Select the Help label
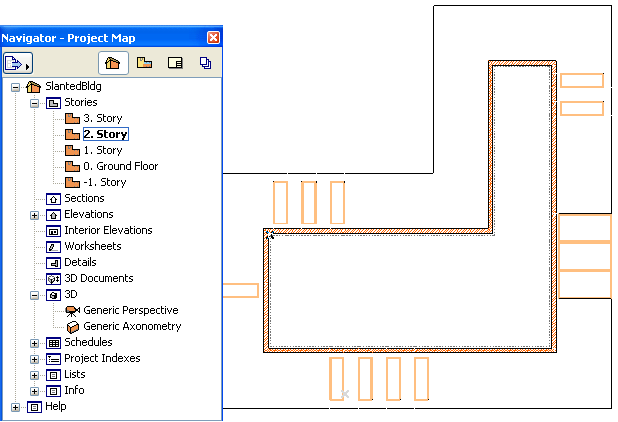The image size is (618, 422). [x=56, y=407]
